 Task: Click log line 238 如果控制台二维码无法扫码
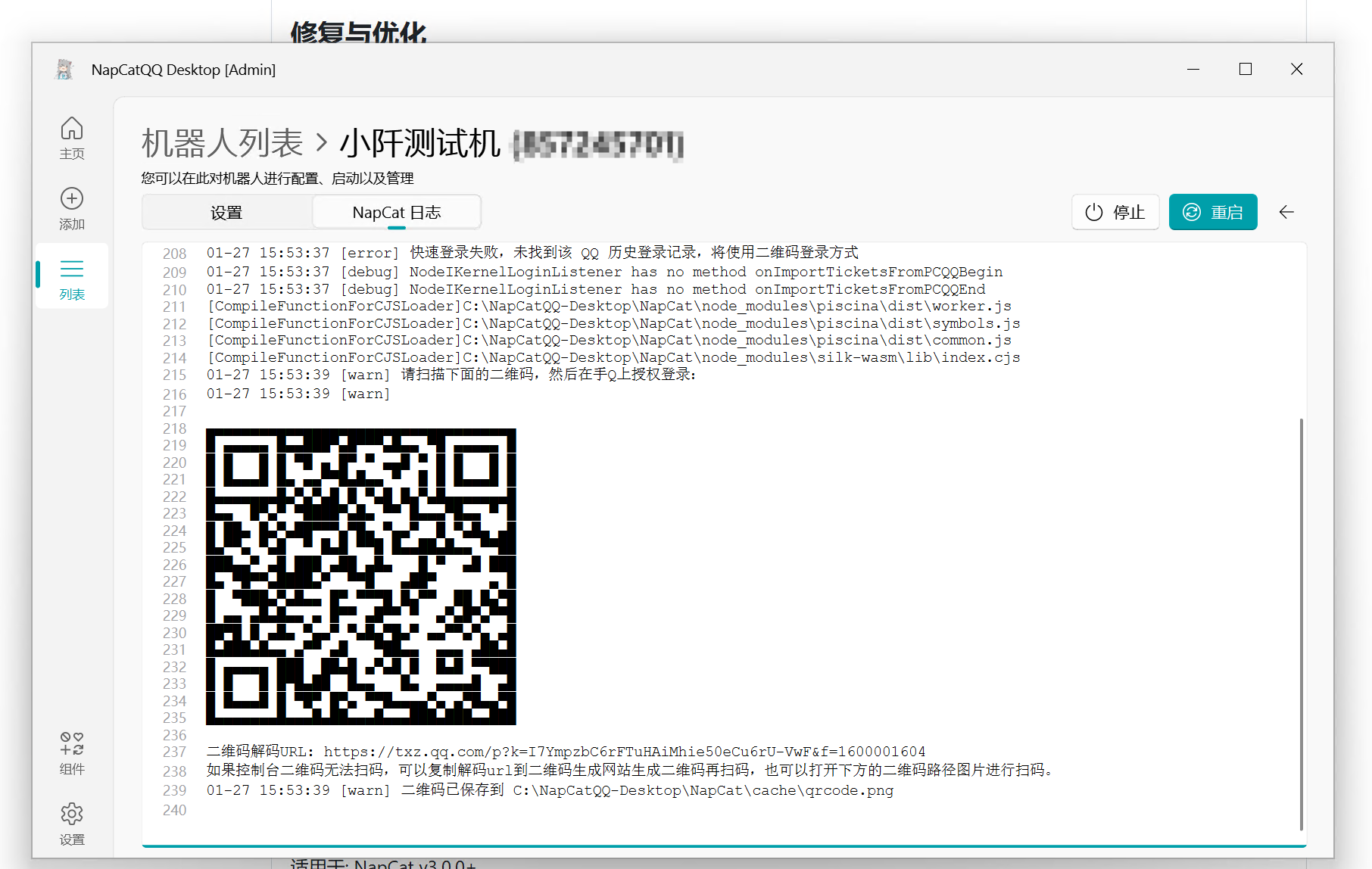coord(631,771)
